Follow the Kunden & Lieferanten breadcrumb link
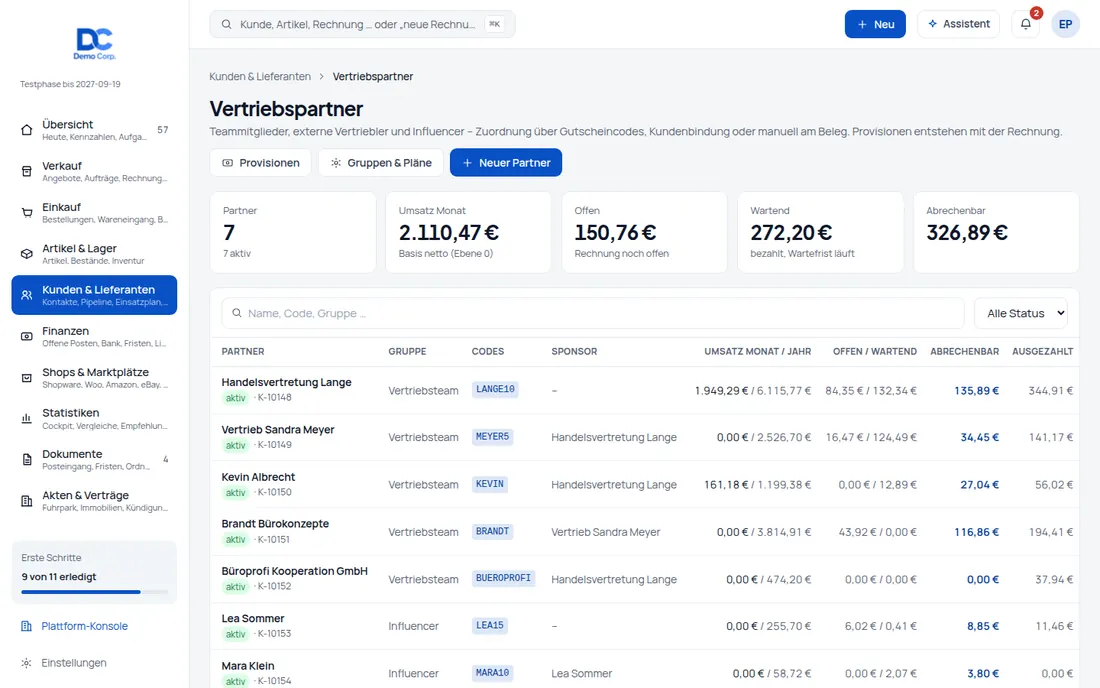Image resolution: width=1100 pixels, height=688 pixels. (x=260, y=76)
